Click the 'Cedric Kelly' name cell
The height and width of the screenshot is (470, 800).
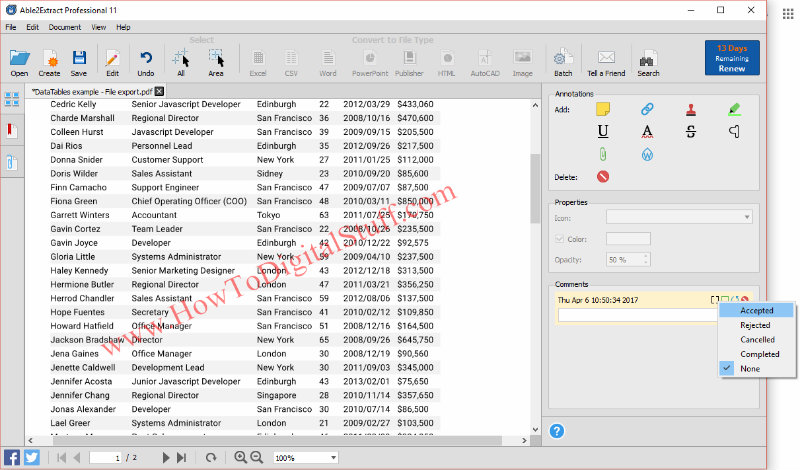(73, 104)
